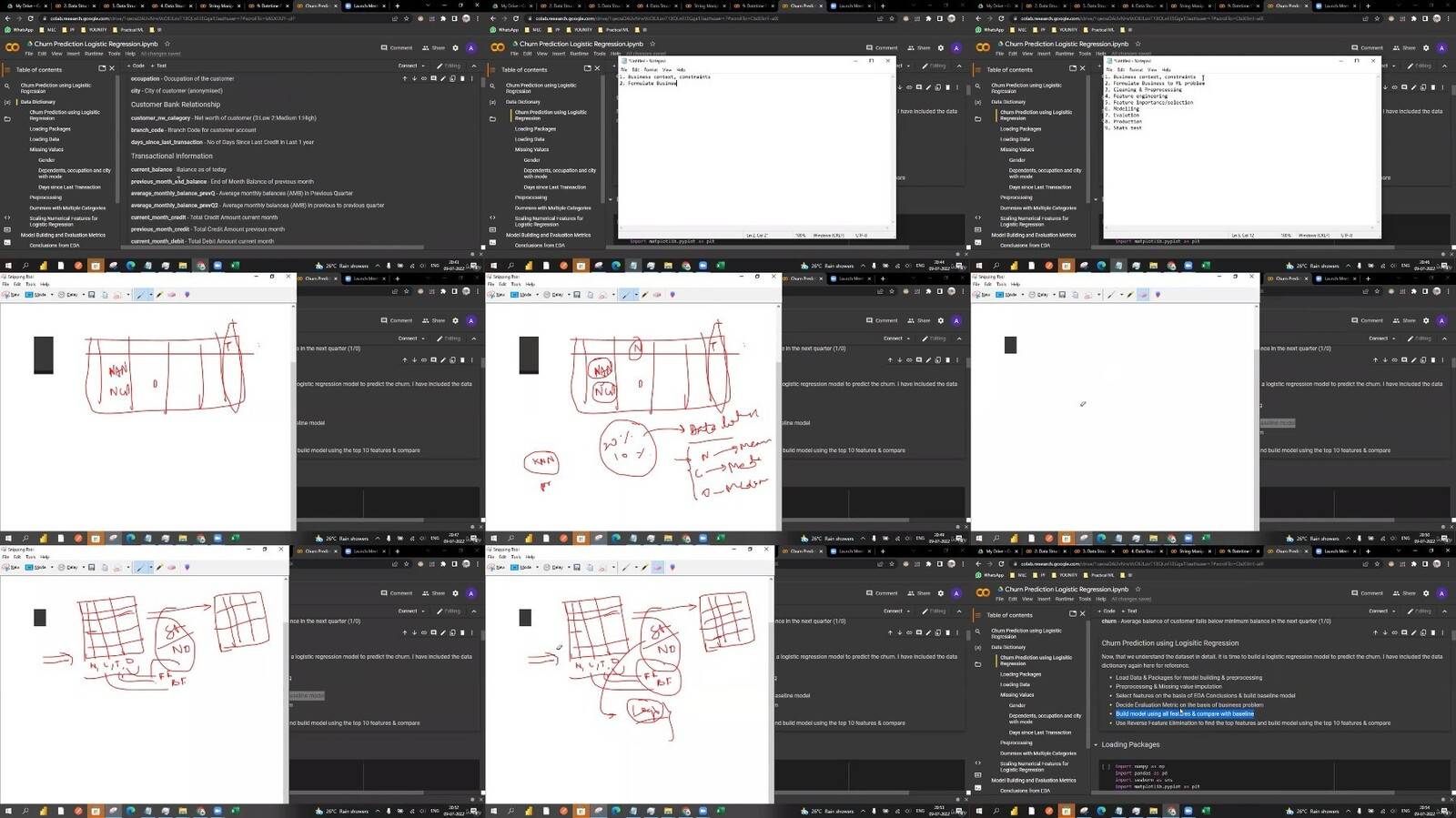
Task: Open Paint 3D icon in KNN sketch frame
Action: click(x=672, y=295)
